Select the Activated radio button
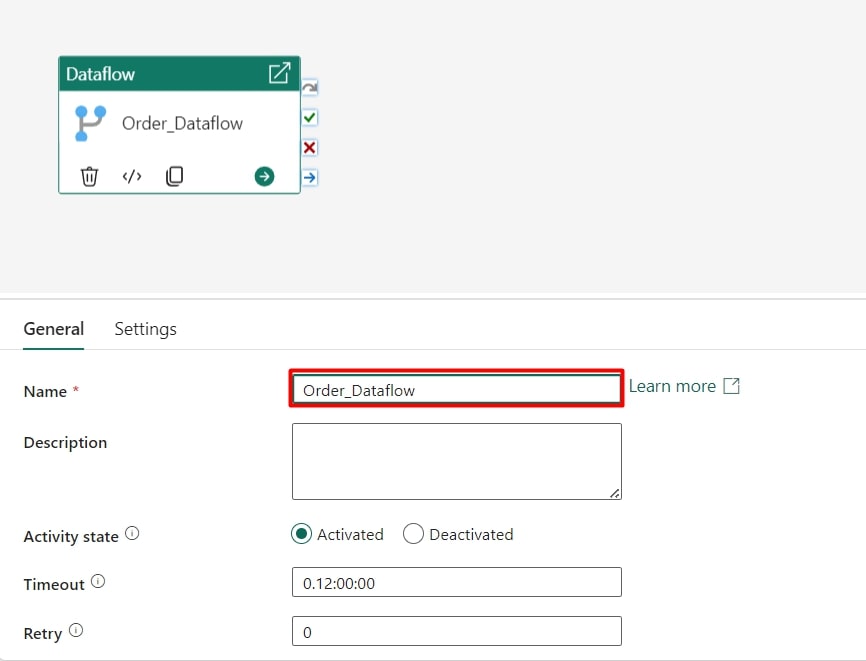Screen dimensions: 866x661 pos(301,534)
